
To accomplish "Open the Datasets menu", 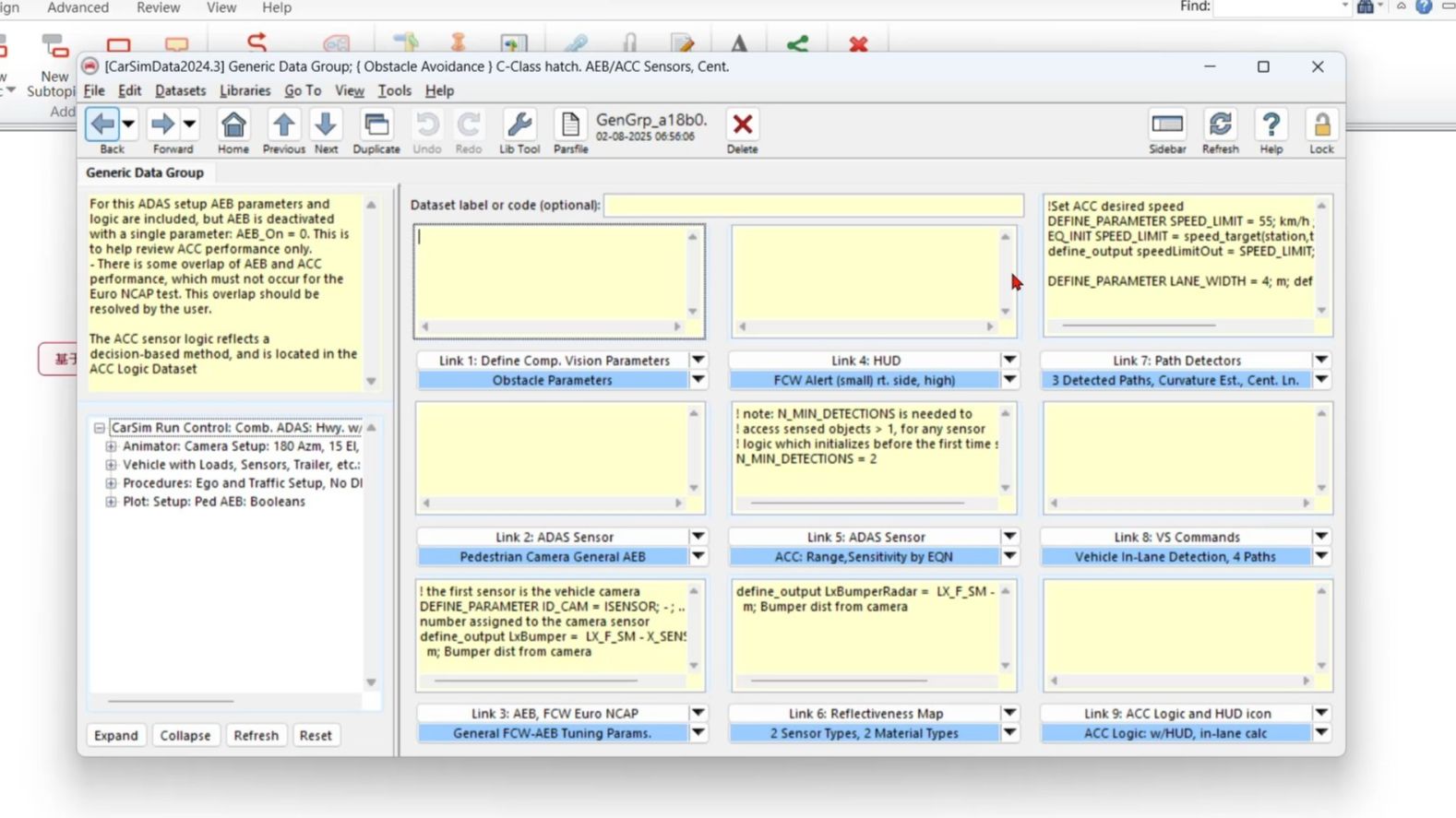I will click(181, 90).
